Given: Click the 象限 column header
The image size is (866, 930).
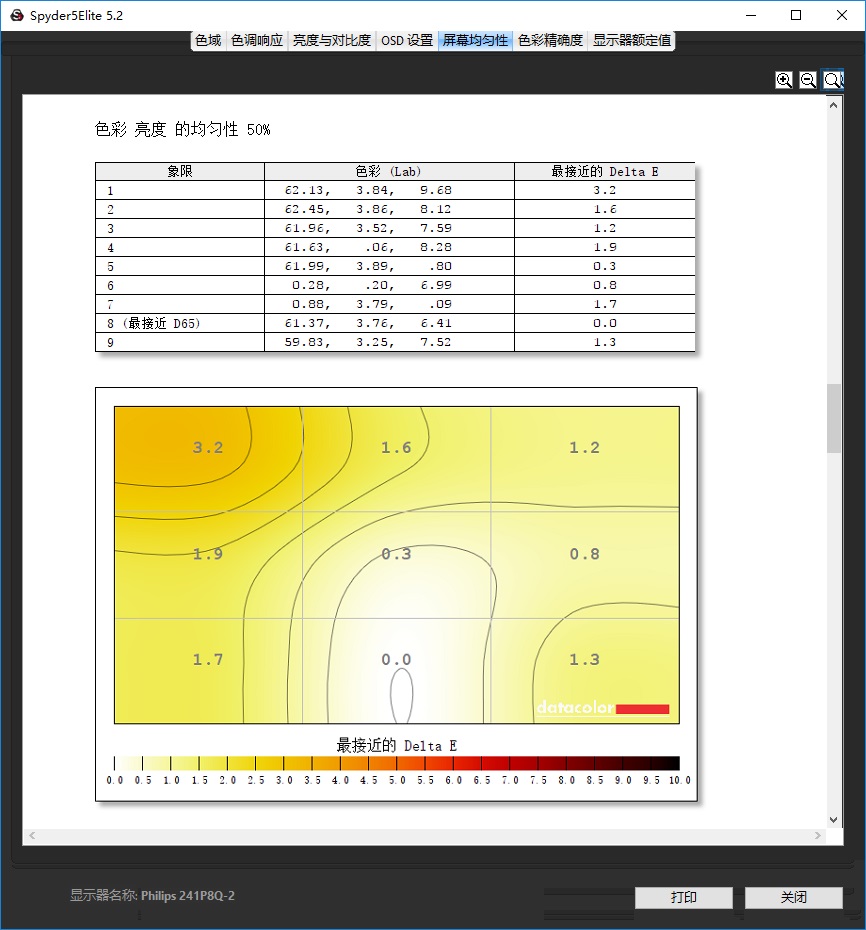Looking at the screenshot, I should 180,171.
